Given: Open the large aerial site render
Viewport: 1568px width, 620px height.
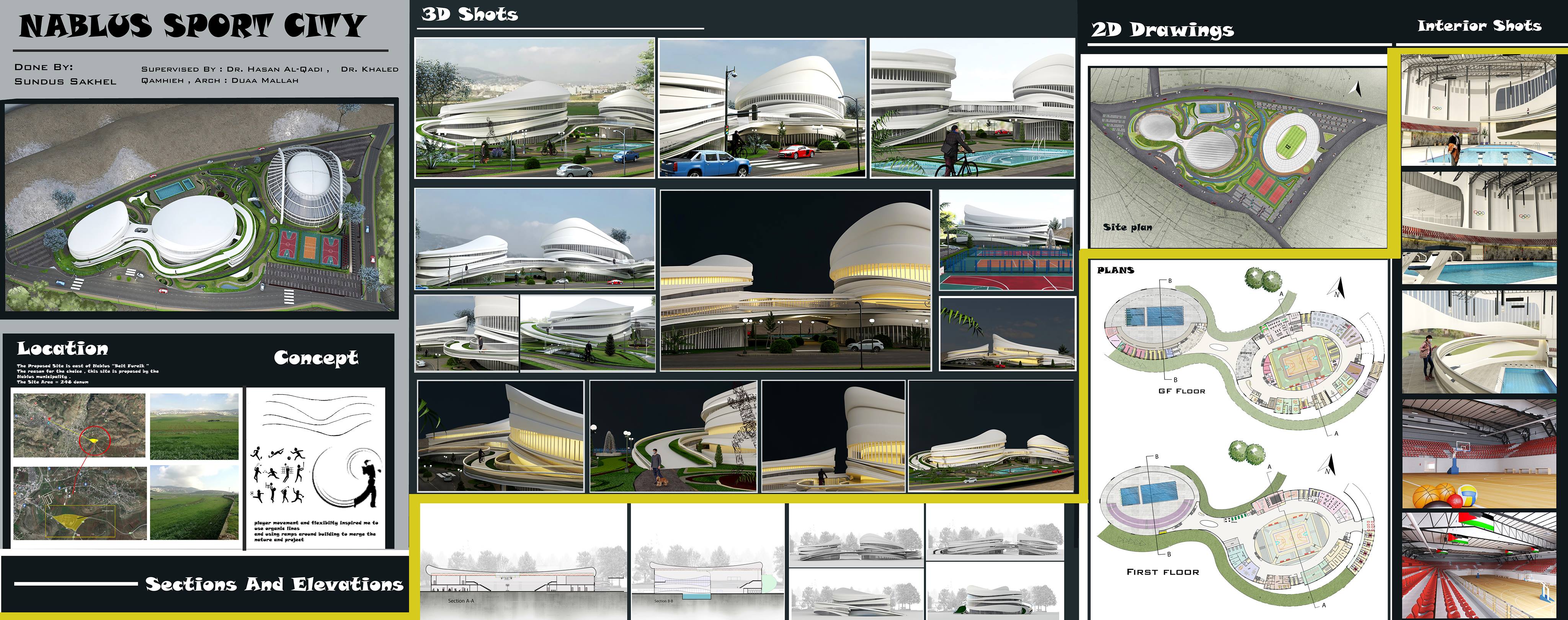Looking at the screenshot, I should [200, 207].
